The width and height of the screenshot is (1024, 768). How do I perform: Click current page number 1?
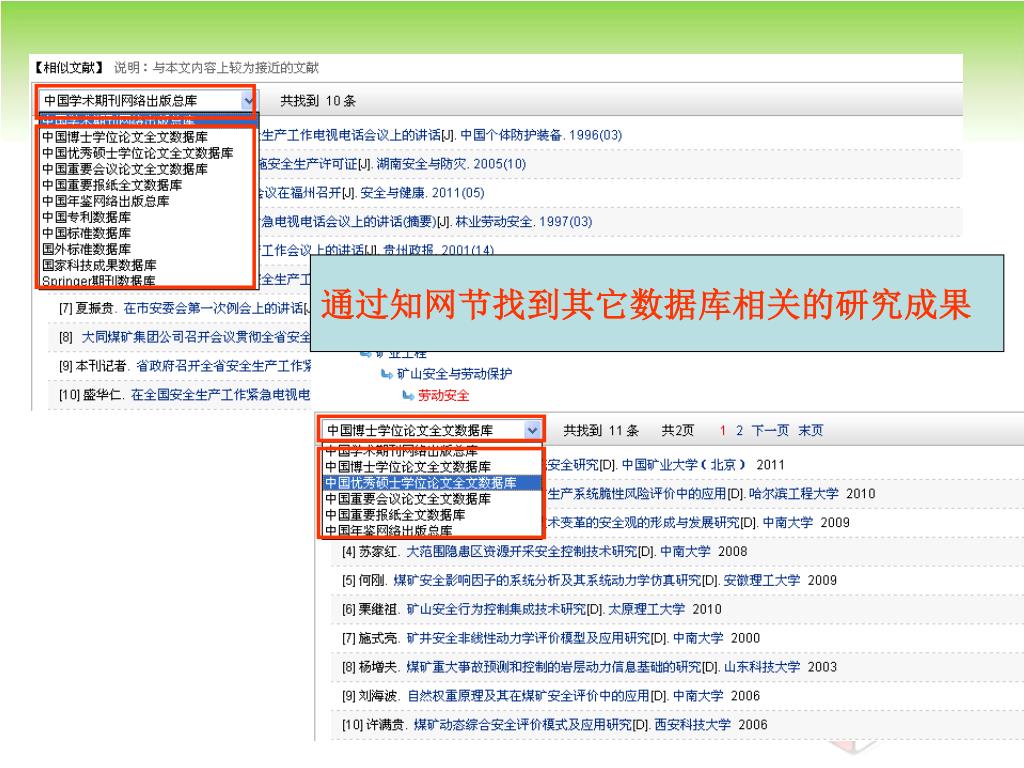coord(723,430)
